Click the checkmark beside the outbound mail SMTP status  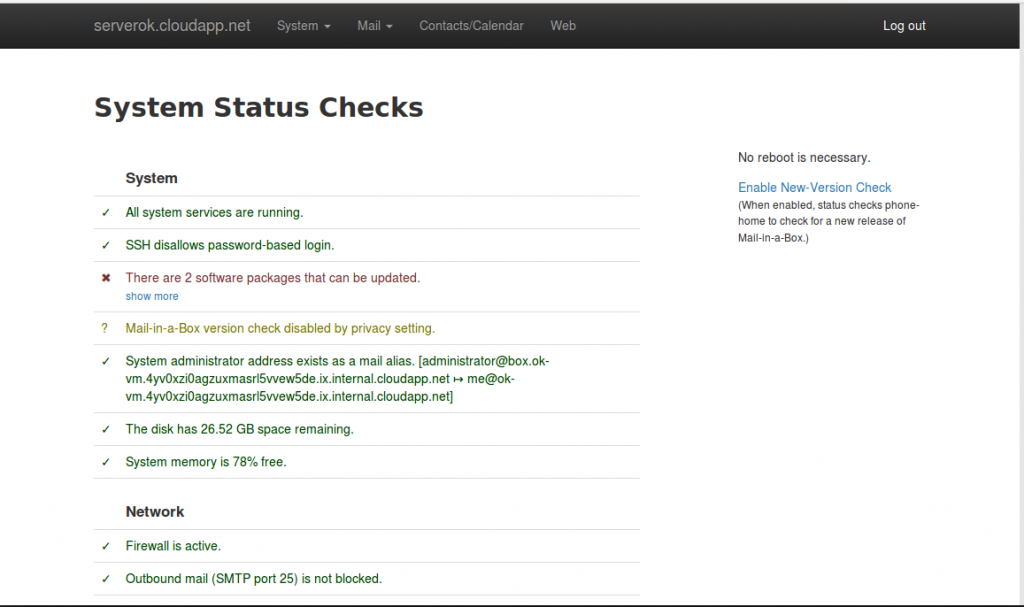(x=105, y=579)
